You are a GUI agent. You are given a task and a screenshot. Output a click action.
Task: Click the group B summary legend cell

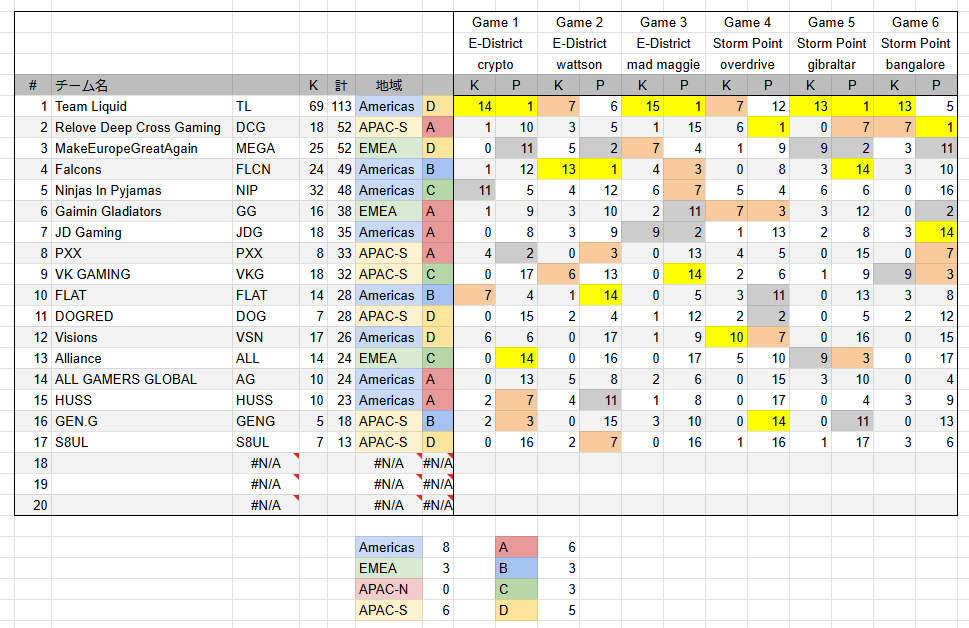coord(517,569)
